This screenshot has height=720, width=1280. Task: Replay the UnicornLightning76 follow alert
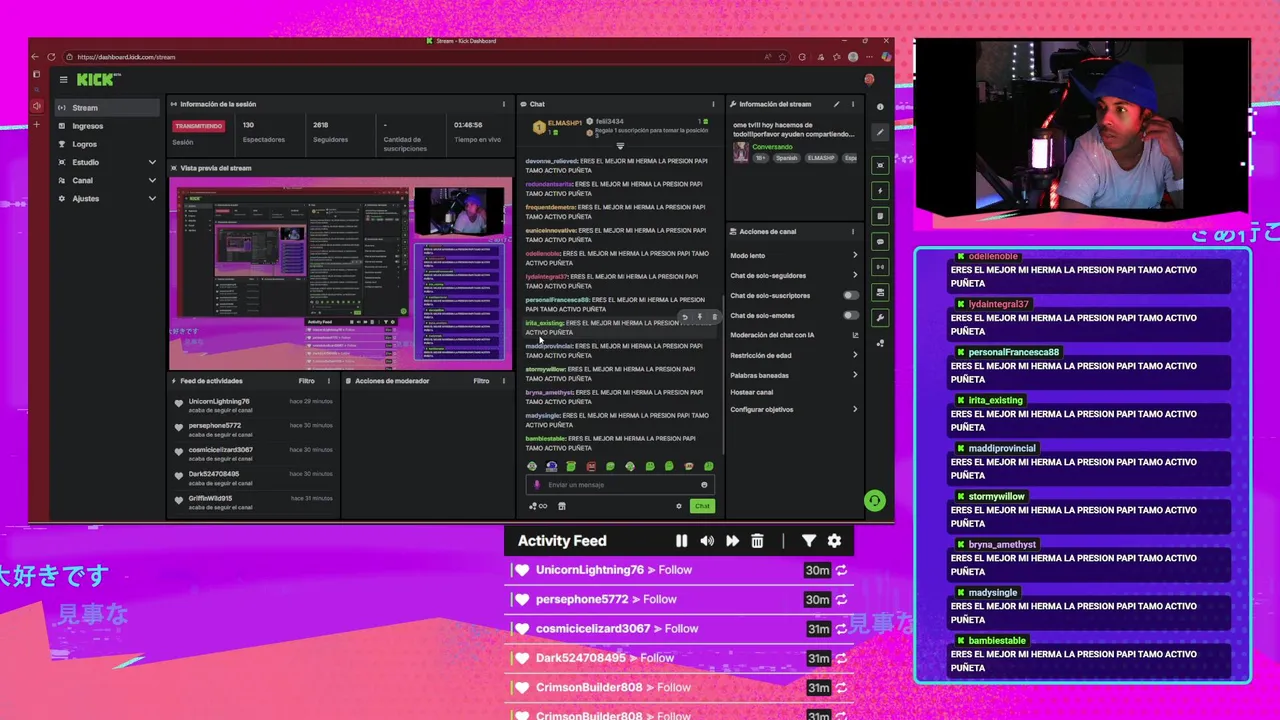[842, 570]
